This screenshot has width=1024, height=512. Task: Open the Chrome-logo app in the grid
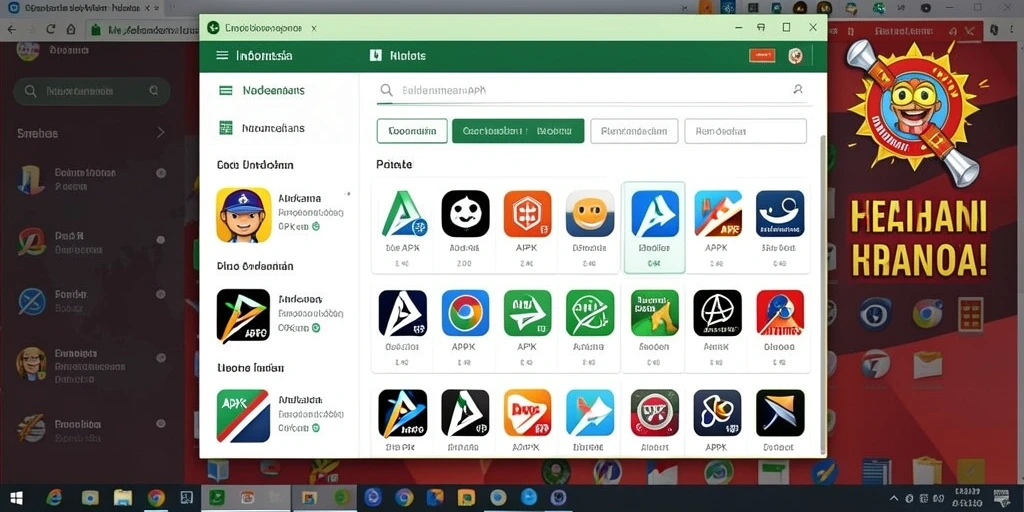(x=465, y=313)
